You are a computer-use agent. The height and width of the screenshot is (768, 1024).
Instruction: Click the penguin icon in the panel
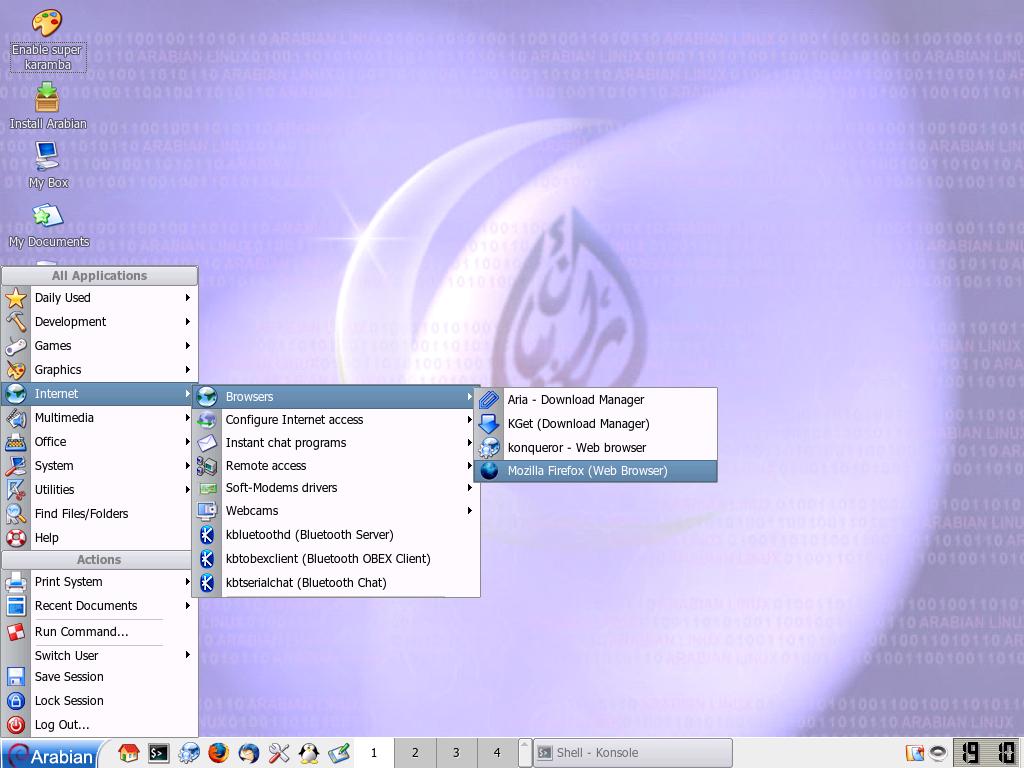(x=308, y=754)
